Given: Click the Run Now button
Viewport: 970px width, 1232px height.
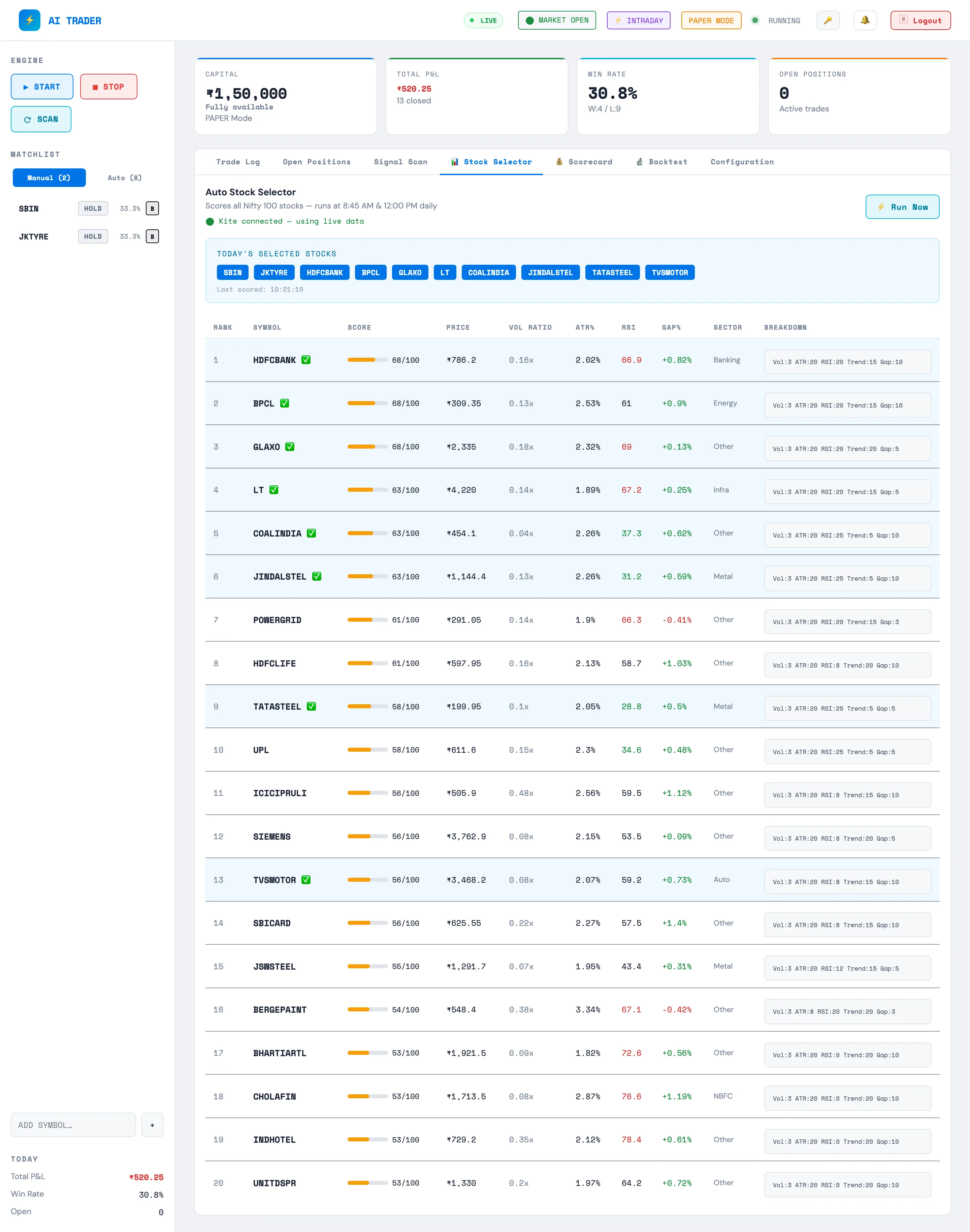Looking at the screenshot, I should coord(902,207).
